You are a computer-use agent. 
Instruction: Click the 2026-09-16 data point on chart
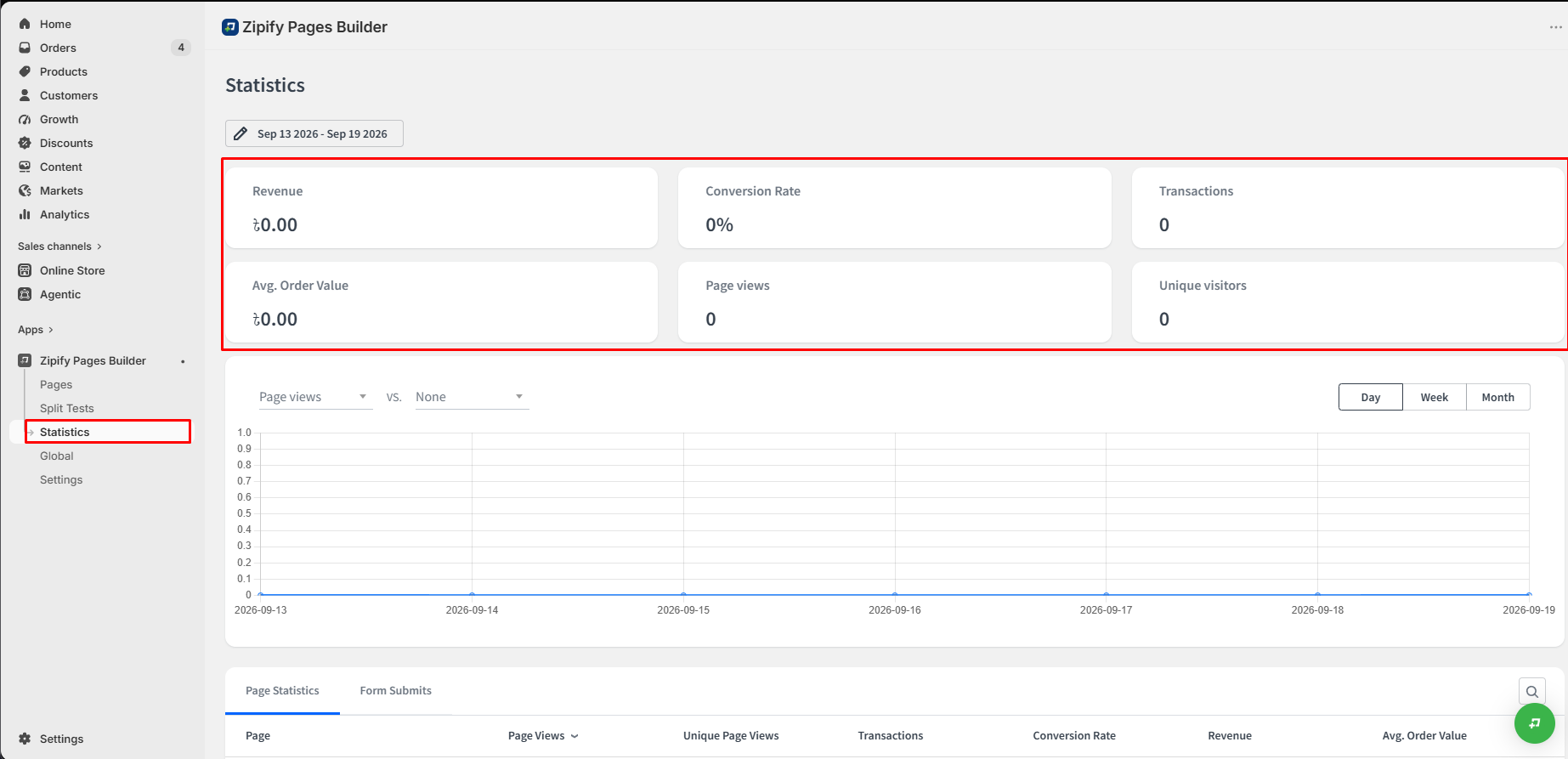point(895,594)
